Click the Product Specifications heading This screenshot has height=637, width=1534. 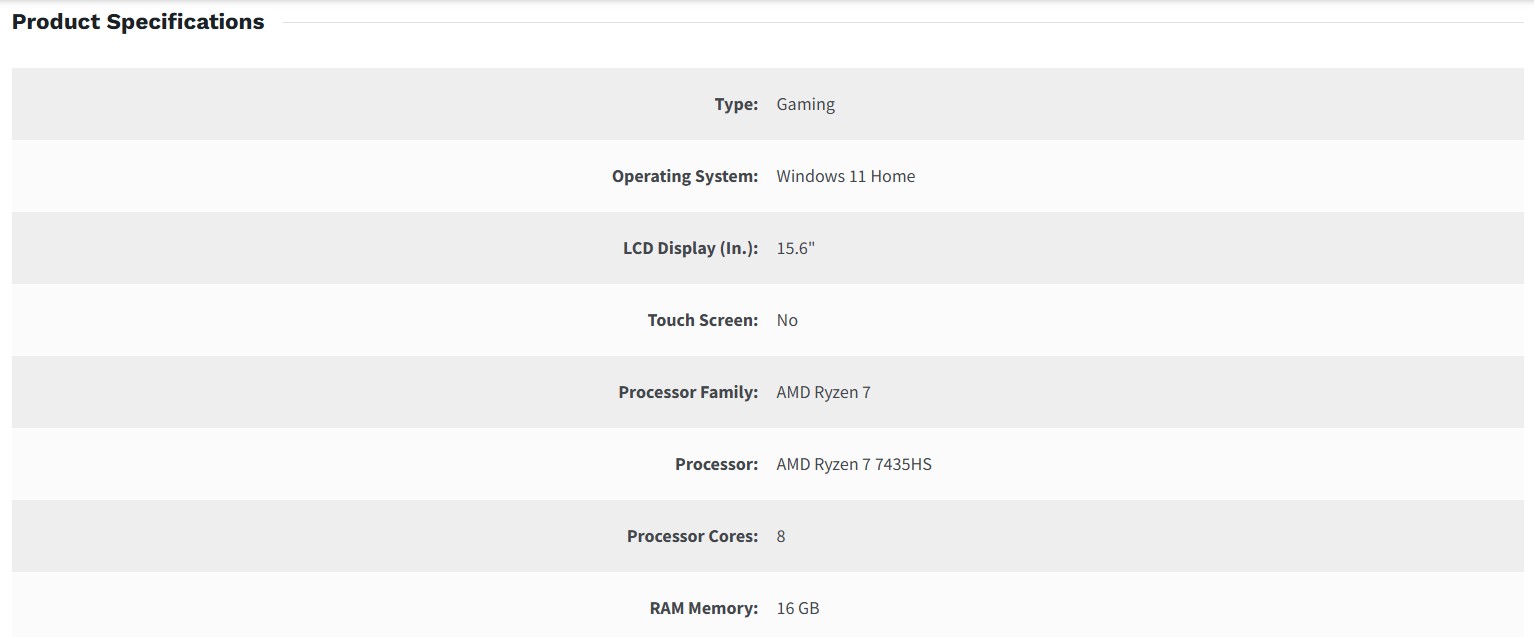138,22
